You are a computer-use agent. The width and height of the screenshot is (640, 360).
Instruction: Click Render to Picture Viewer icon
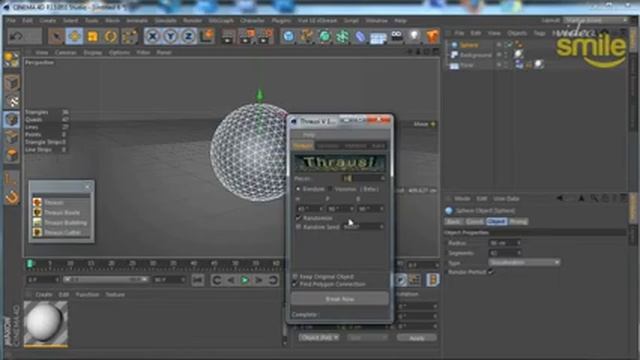click(247, 37)
